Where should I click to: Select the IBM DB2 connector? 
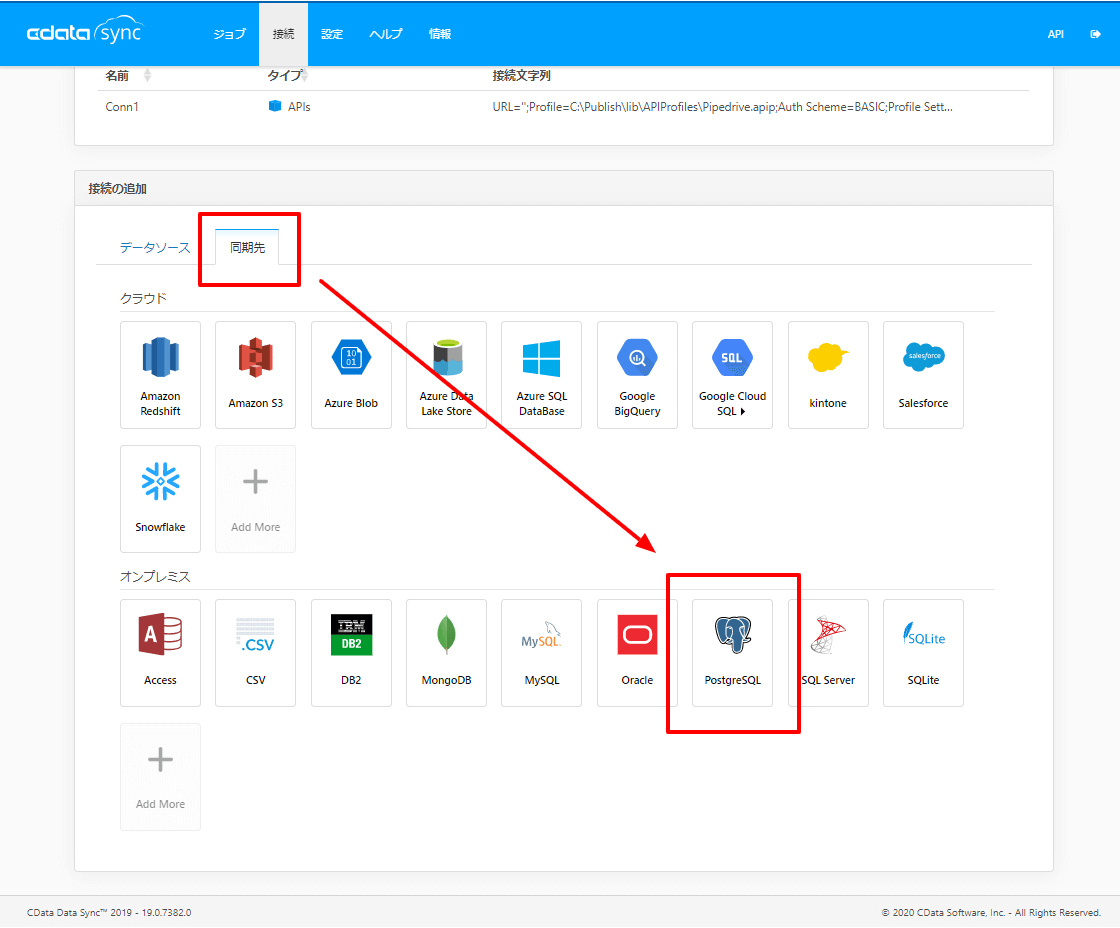point(351,652)
